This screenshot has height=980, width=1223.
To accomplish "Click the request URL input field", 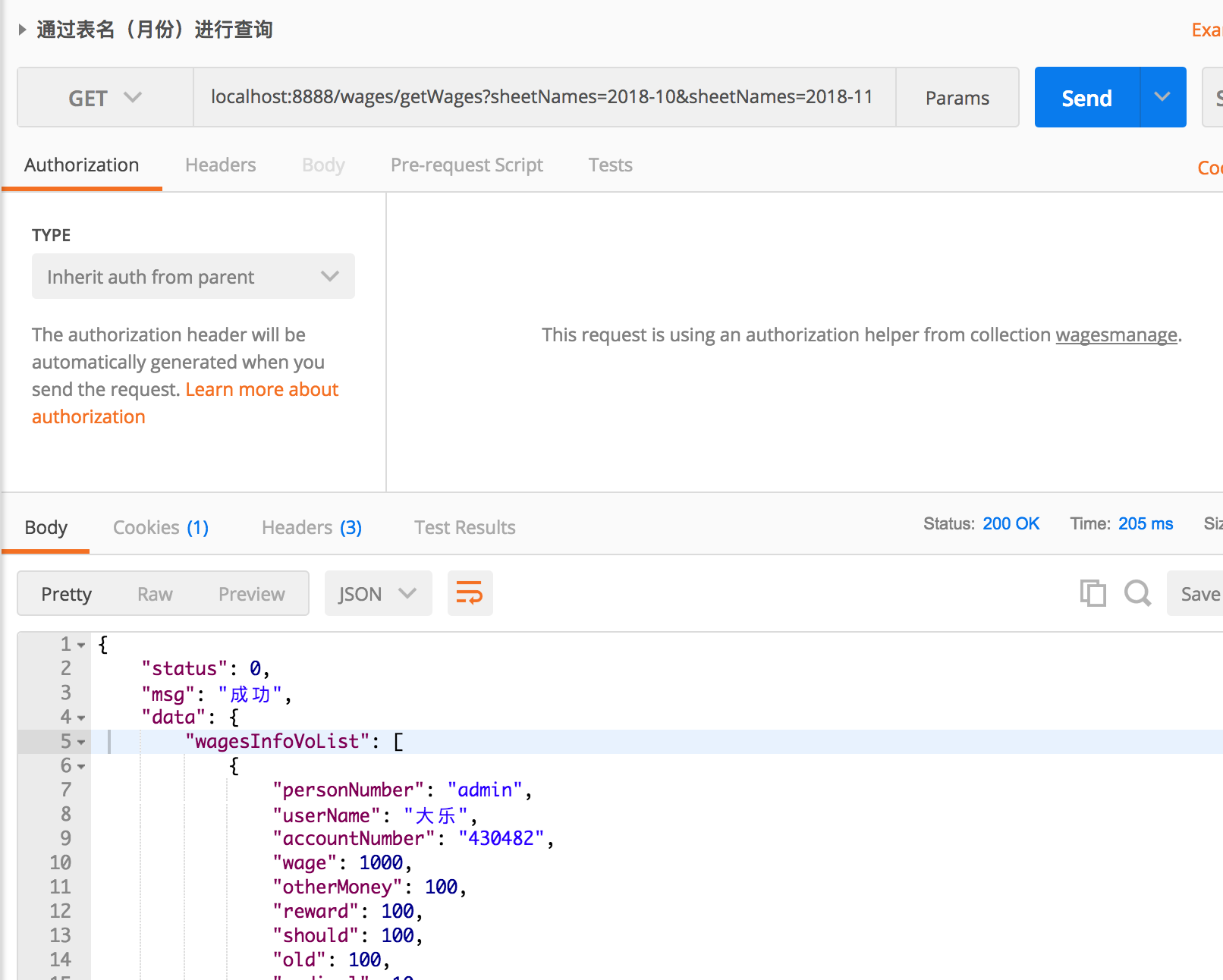I will tap(544, 97).
